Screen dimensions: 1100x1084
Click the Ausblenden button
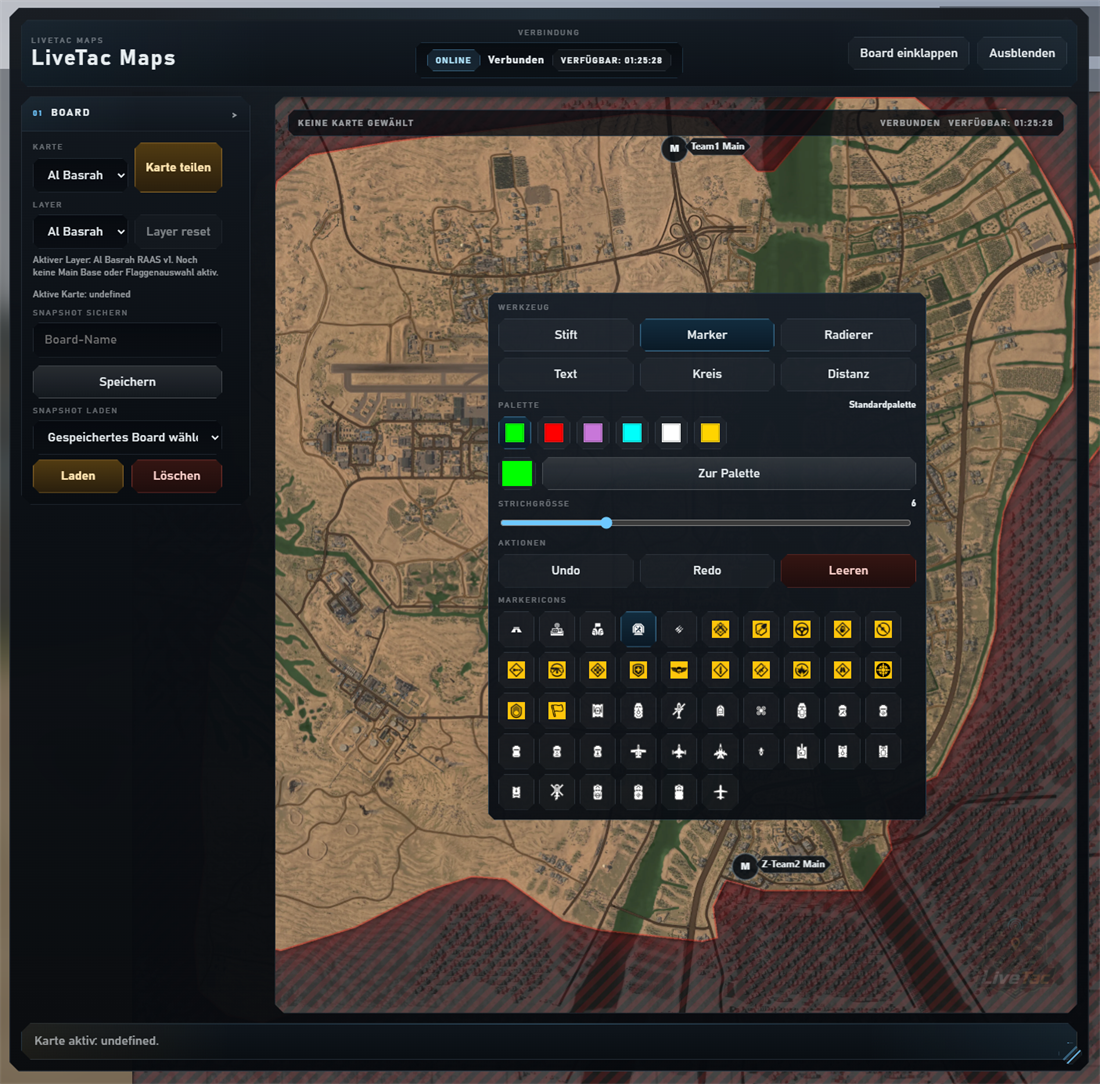point(1021,53)
